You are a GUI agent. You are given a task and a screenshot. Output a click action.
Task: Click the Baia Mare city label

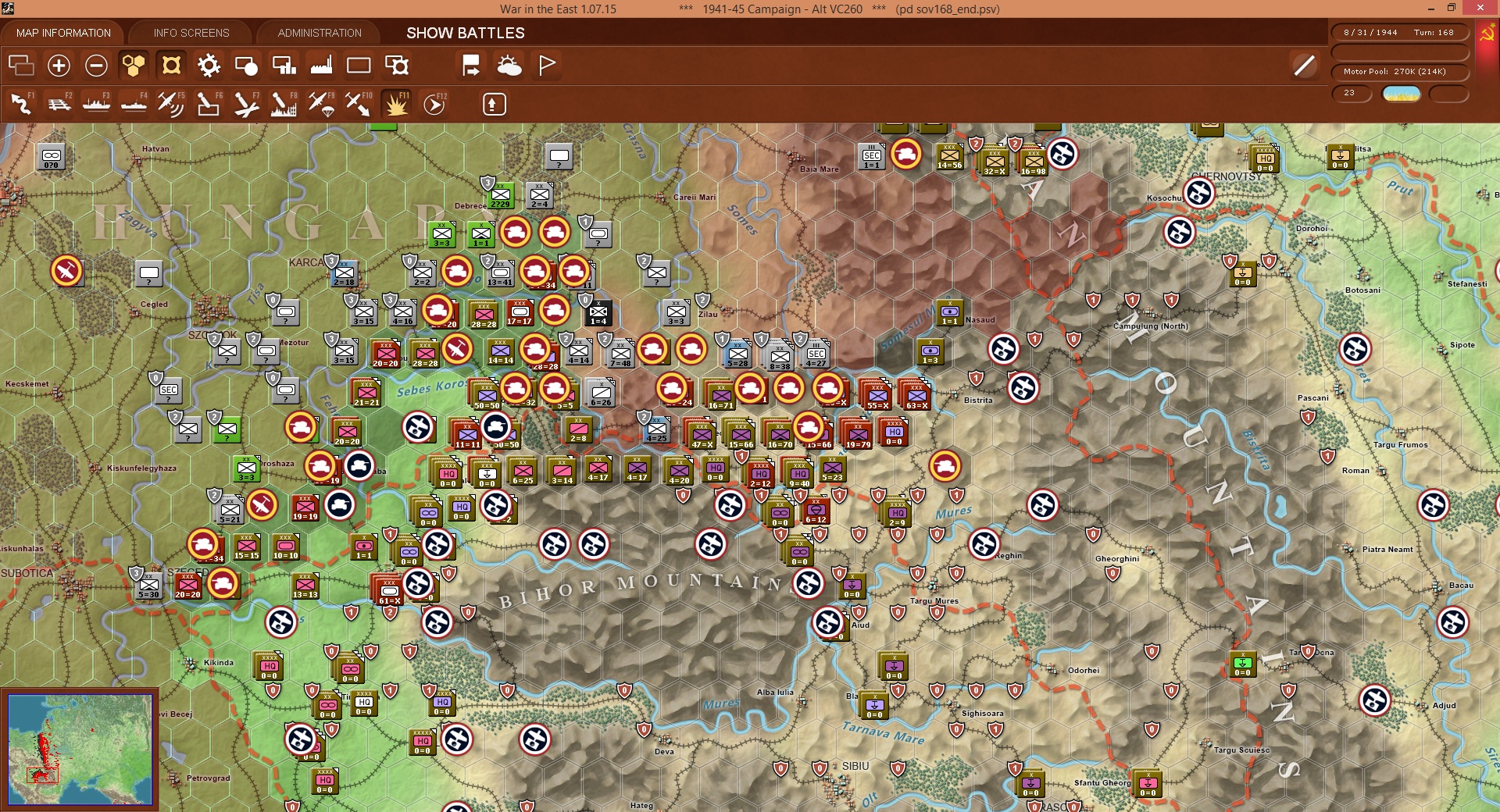[x=819, y=169]
